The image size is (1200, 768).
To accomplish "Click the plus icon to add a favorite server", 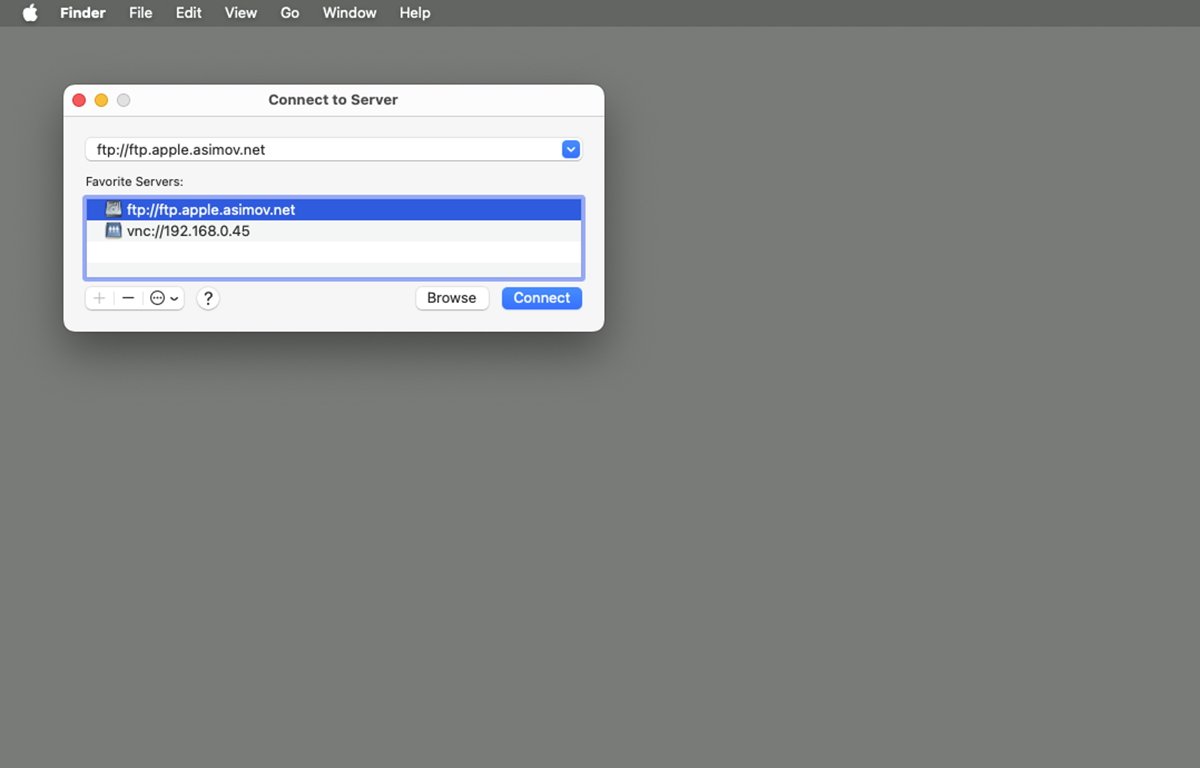I will click(x=99, y=298).
